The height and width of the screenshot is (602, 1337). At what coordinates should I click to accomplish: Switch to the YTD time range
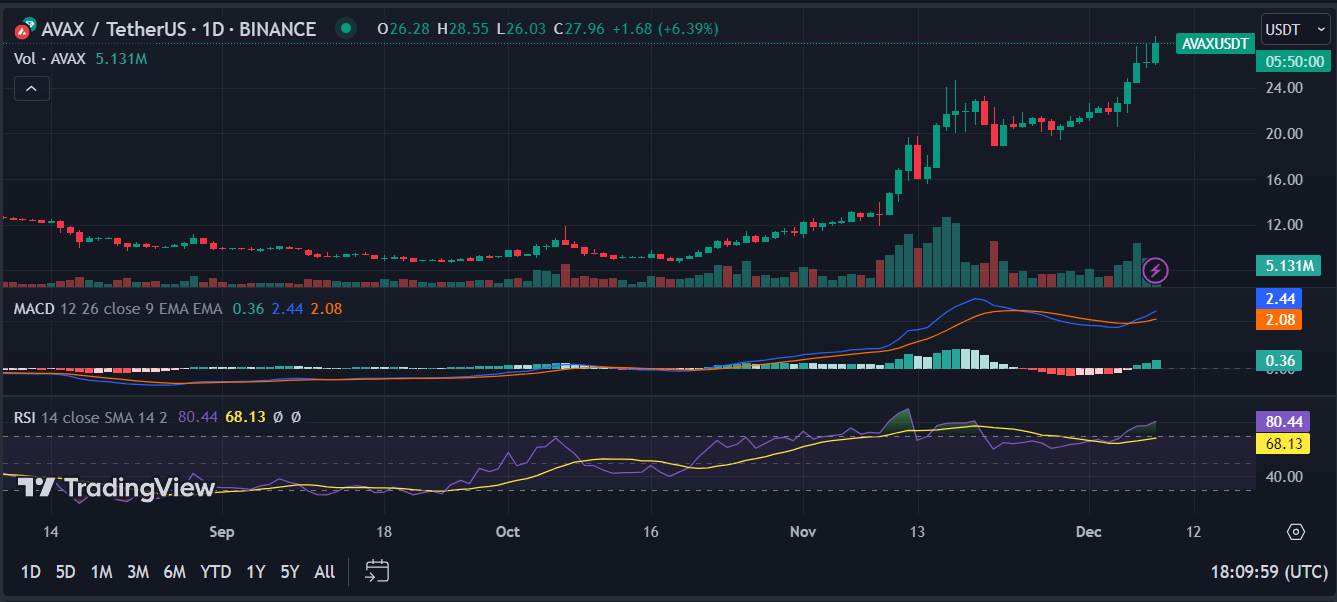pyautogui.click(x=215, y=572)
